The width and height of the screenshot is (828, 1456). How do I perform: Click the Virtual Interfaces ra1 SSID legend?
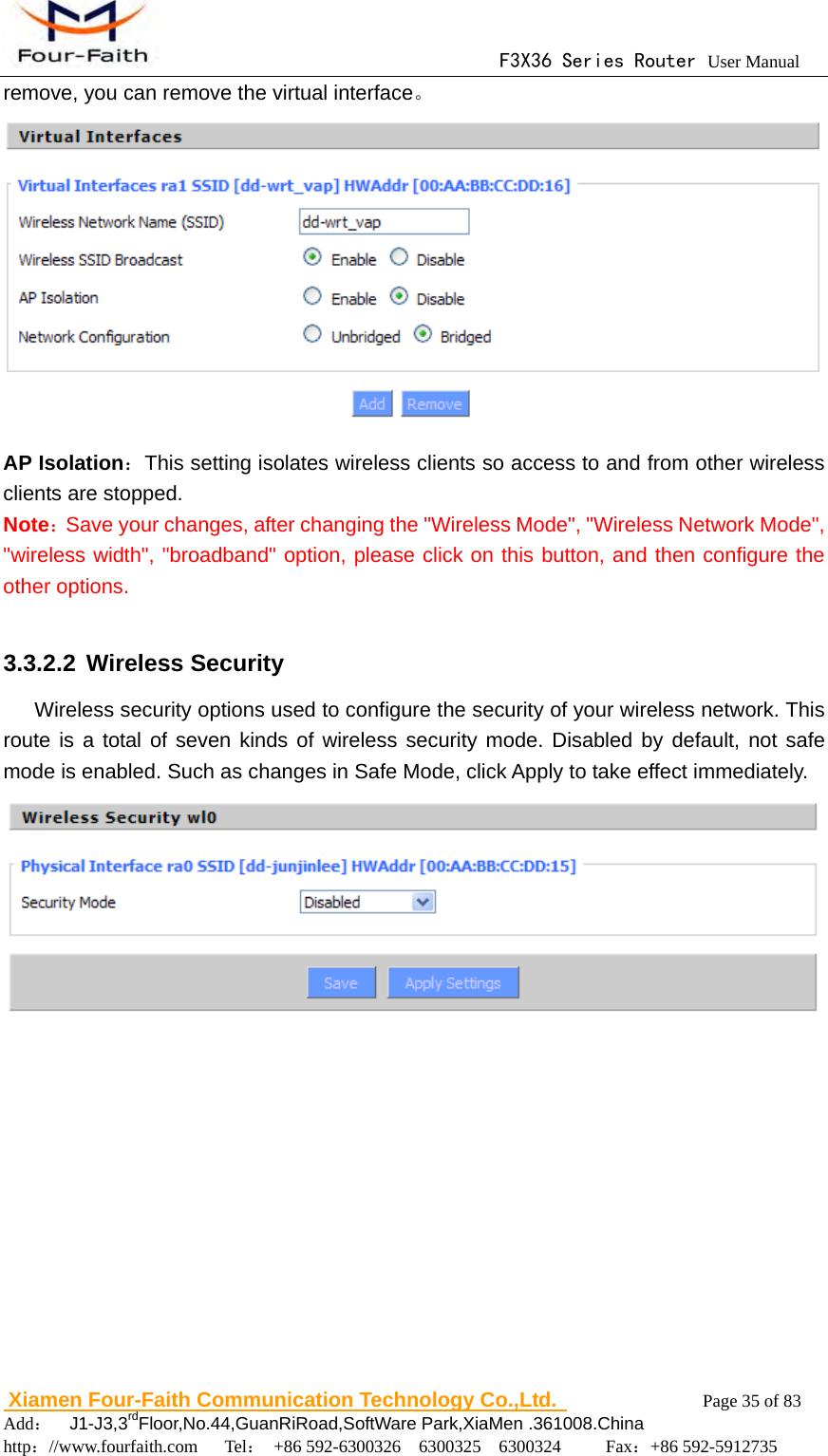[293, 186]
